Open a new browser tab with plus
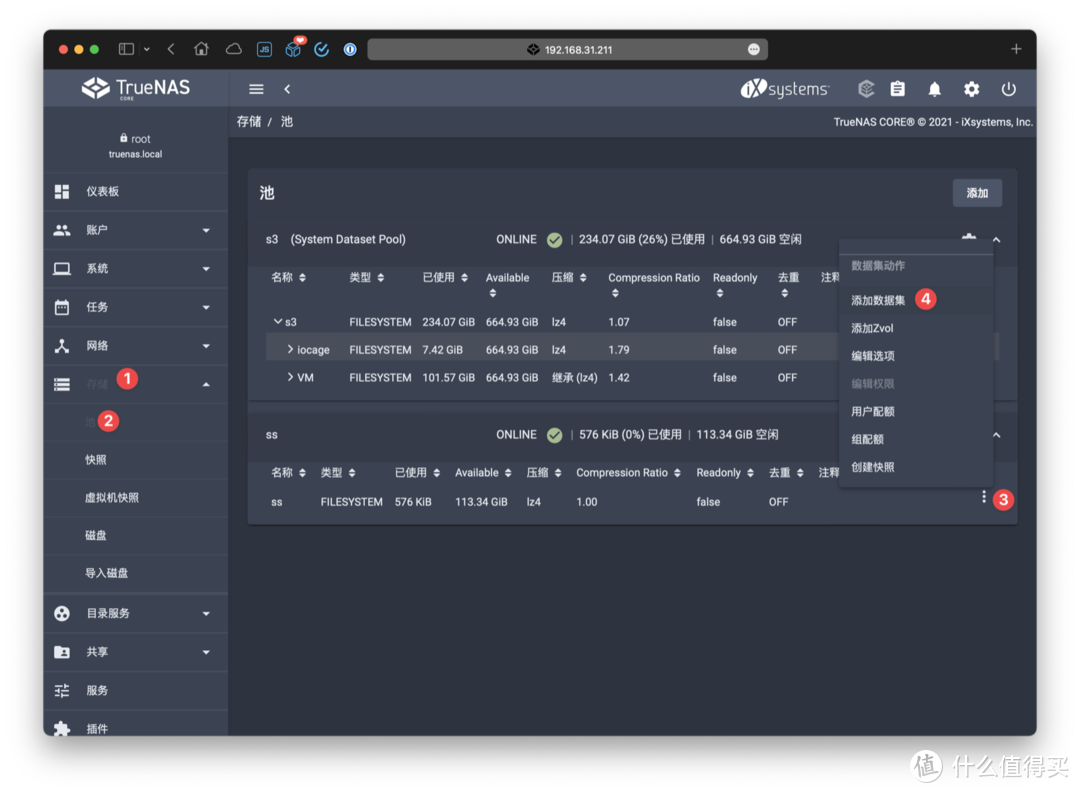This screenshot has width=1080, height=793. point(1016,49)
